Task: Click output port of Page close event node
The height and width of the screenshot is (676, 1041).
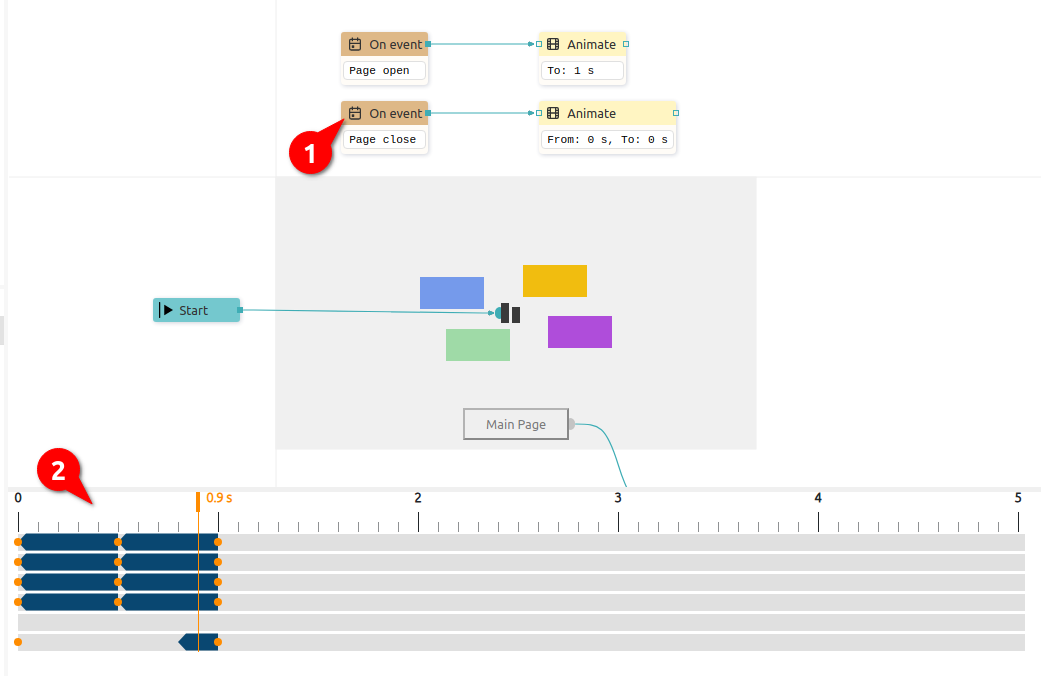Action: (x=428, y=113)
